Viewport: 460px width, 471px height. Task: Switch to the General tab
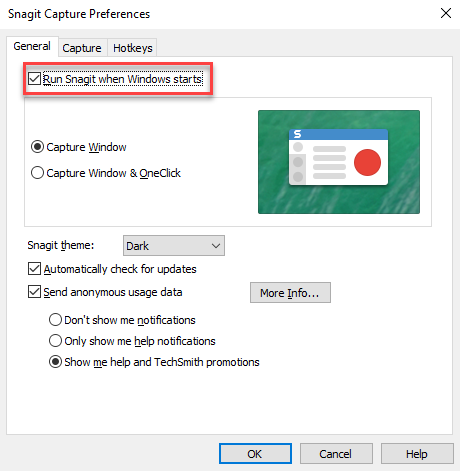point(32,46)
